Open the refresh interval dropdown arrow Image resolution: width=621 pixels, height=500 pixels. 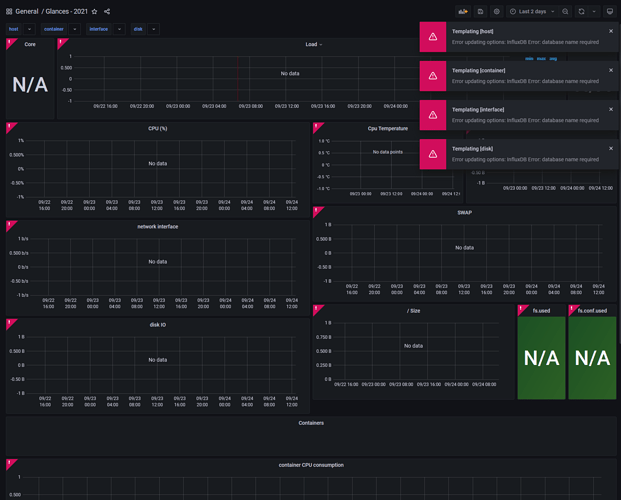[594, 11]
